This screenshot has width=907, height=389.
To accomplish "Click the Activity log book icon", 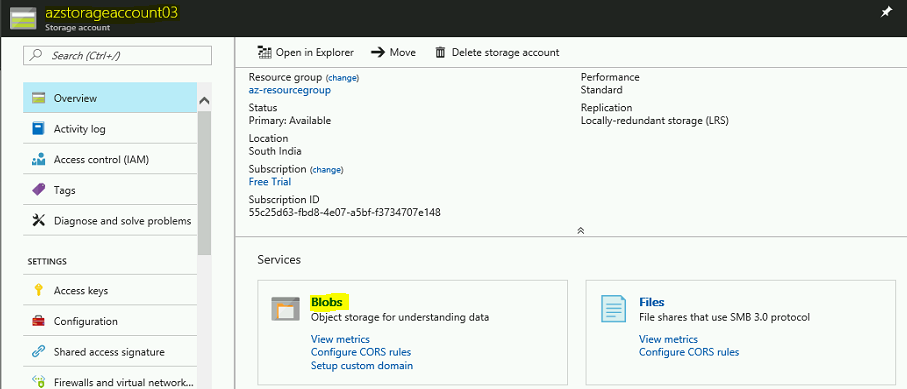I will [x=38, y=129].
